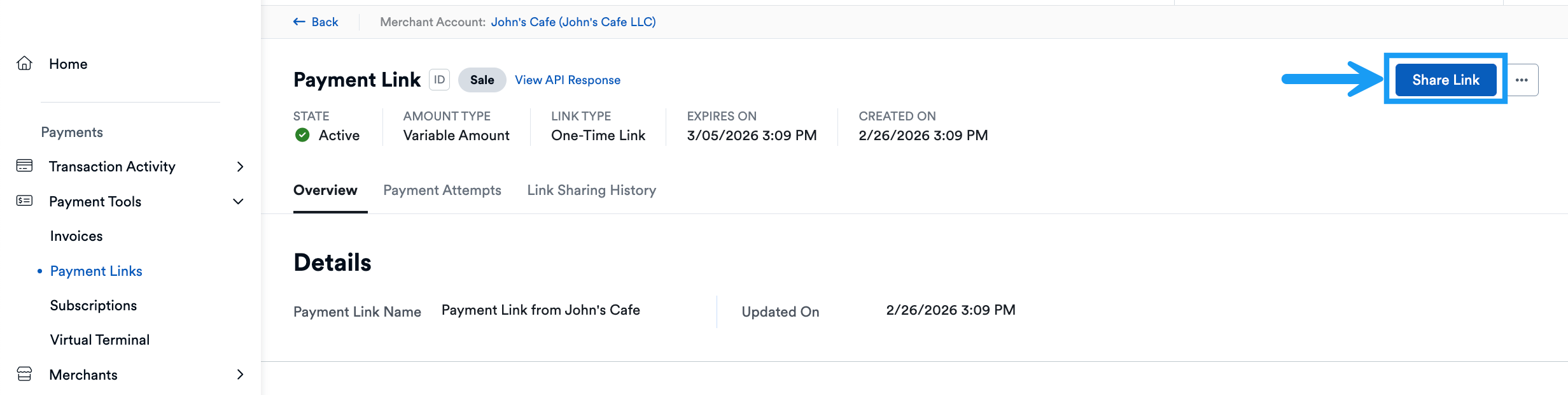Open Virtual Terminal from the sidebar
This screenshot has height=395, width=1568.
tap(99, 339)
